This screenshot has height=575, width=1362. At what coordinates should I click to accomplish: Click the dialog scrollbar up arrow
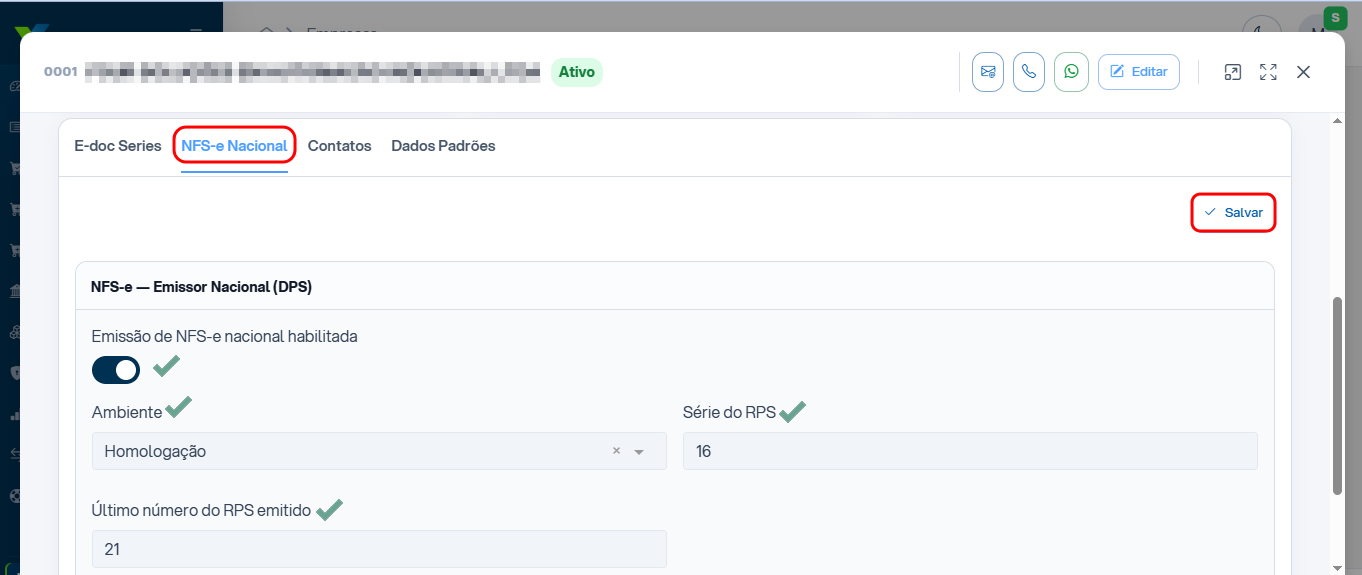point(1337,121)
